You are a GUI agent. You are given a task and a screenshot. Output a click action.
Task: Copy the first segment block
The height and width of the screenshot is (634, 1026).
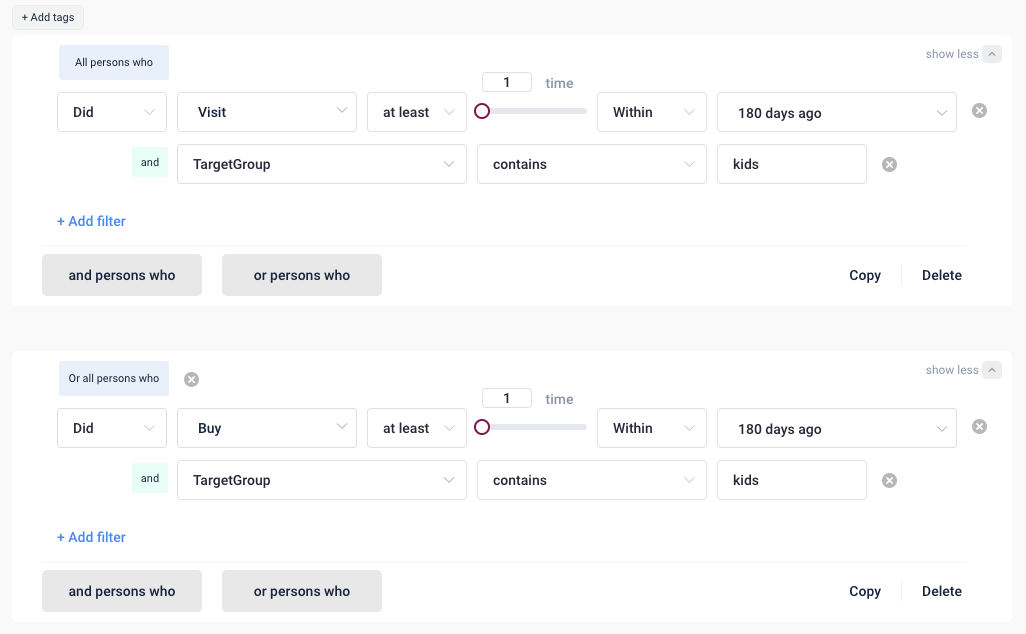pyautogui.click(x=864, y=275)
